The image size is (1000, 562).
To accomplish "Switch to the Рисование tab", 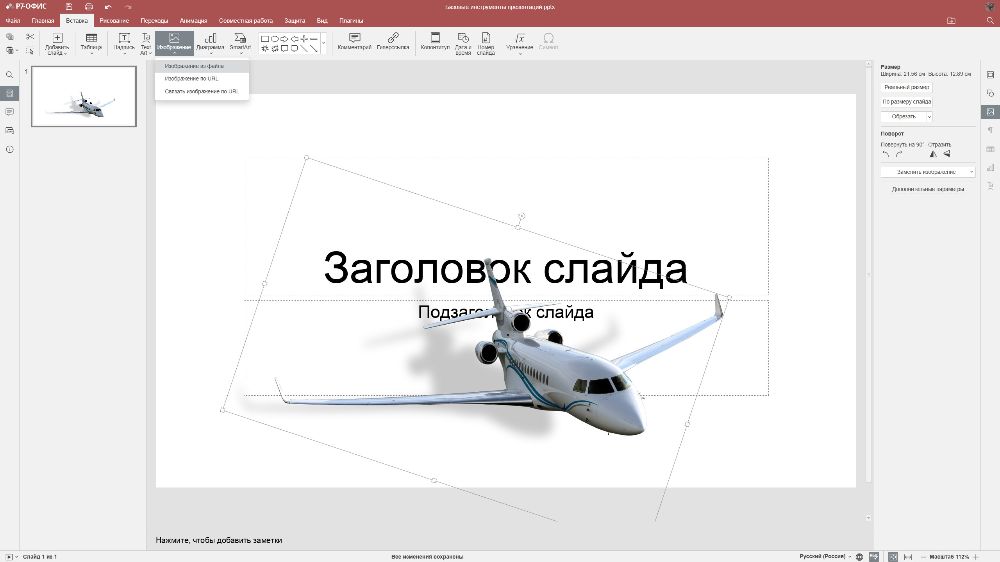I will [x=114, y=20].
